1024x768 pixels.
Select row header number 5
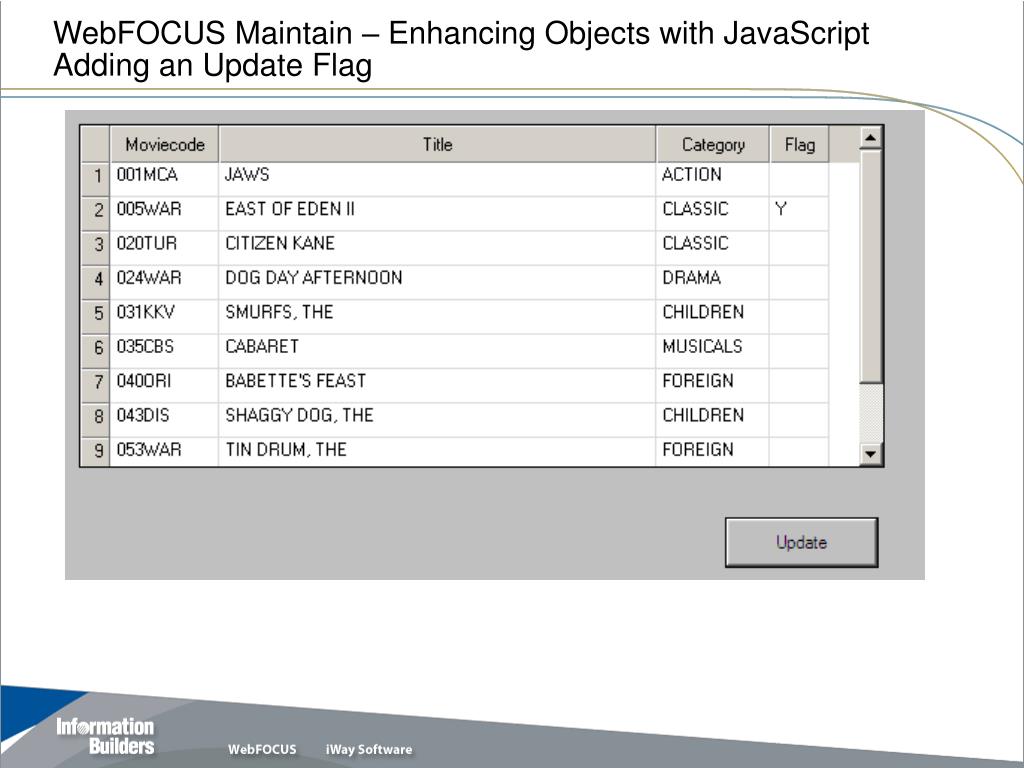click(95, 317)
